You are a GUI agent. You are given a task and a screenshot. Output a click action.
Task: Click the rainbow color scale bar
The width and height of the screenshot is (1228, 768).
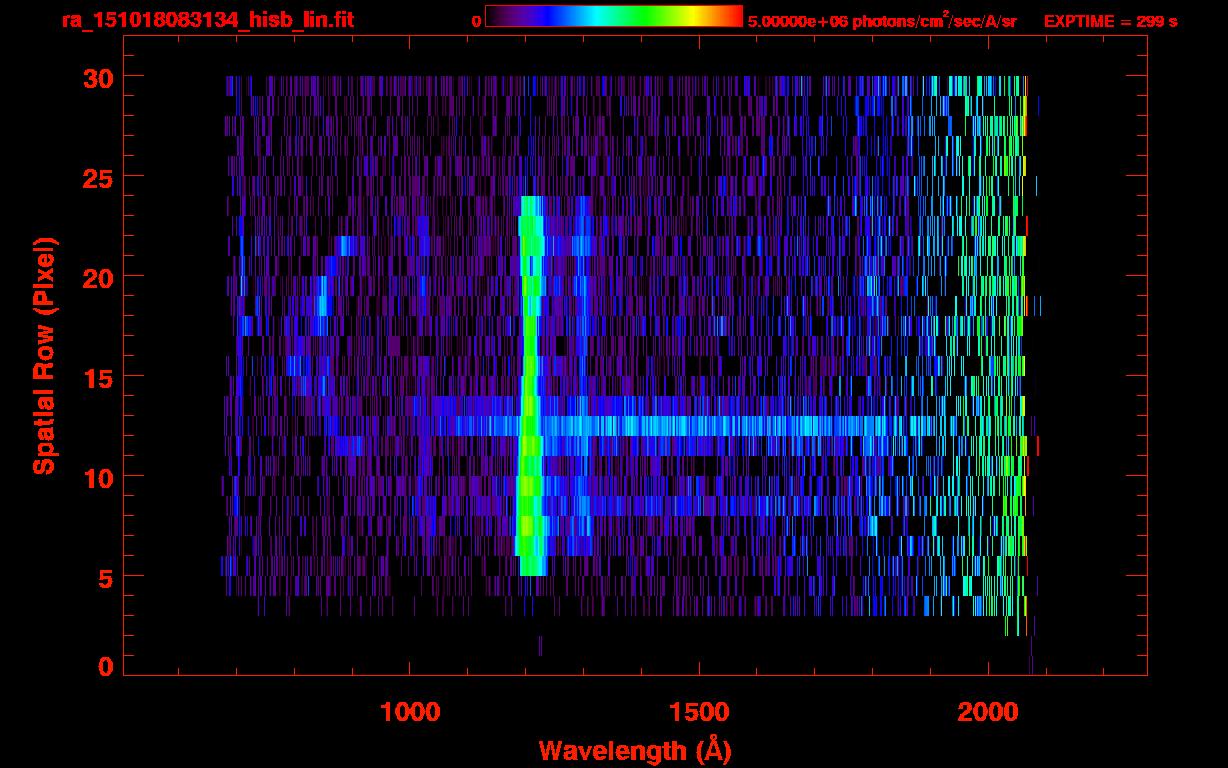pos(614,16)
